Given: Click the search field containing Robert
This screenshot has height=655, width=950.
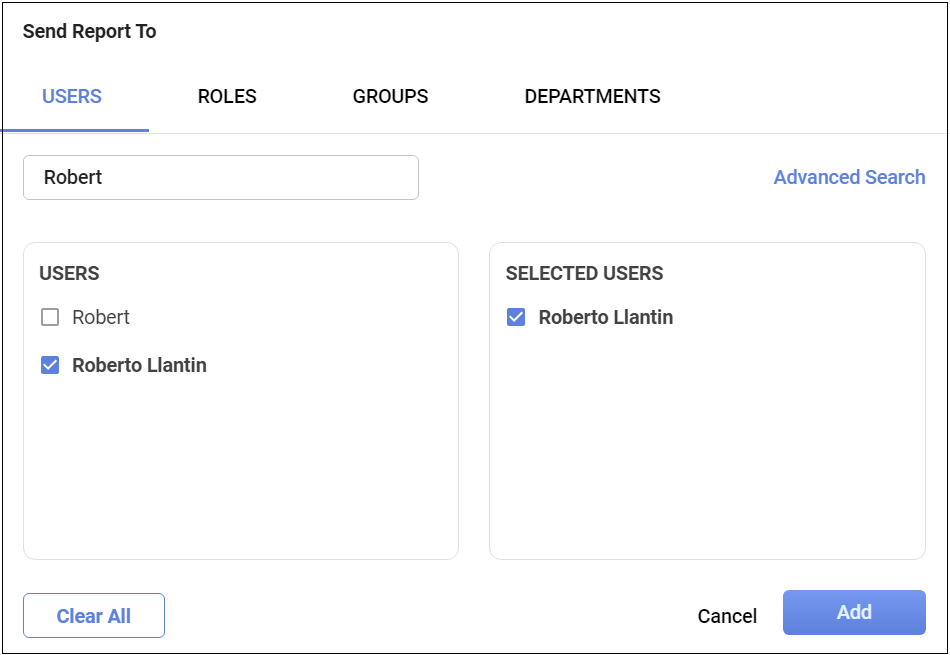Looking at the screenshot, I should click(x=220, y=177).
